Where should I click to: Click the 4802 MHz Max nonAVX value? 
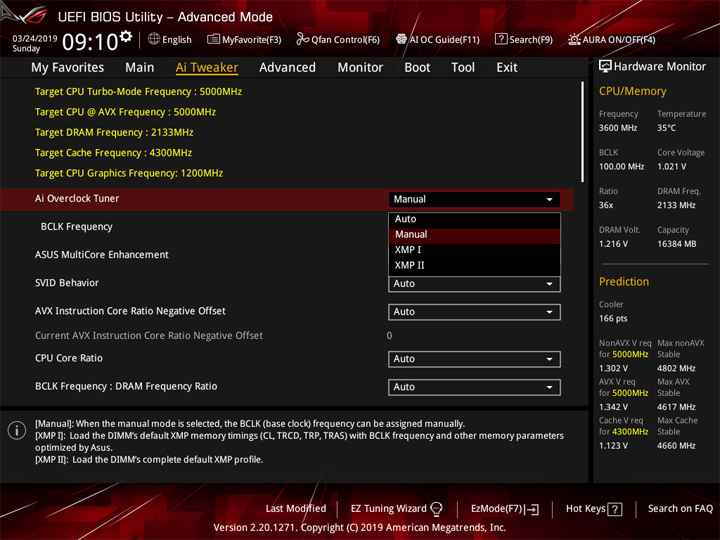point(676,368)
